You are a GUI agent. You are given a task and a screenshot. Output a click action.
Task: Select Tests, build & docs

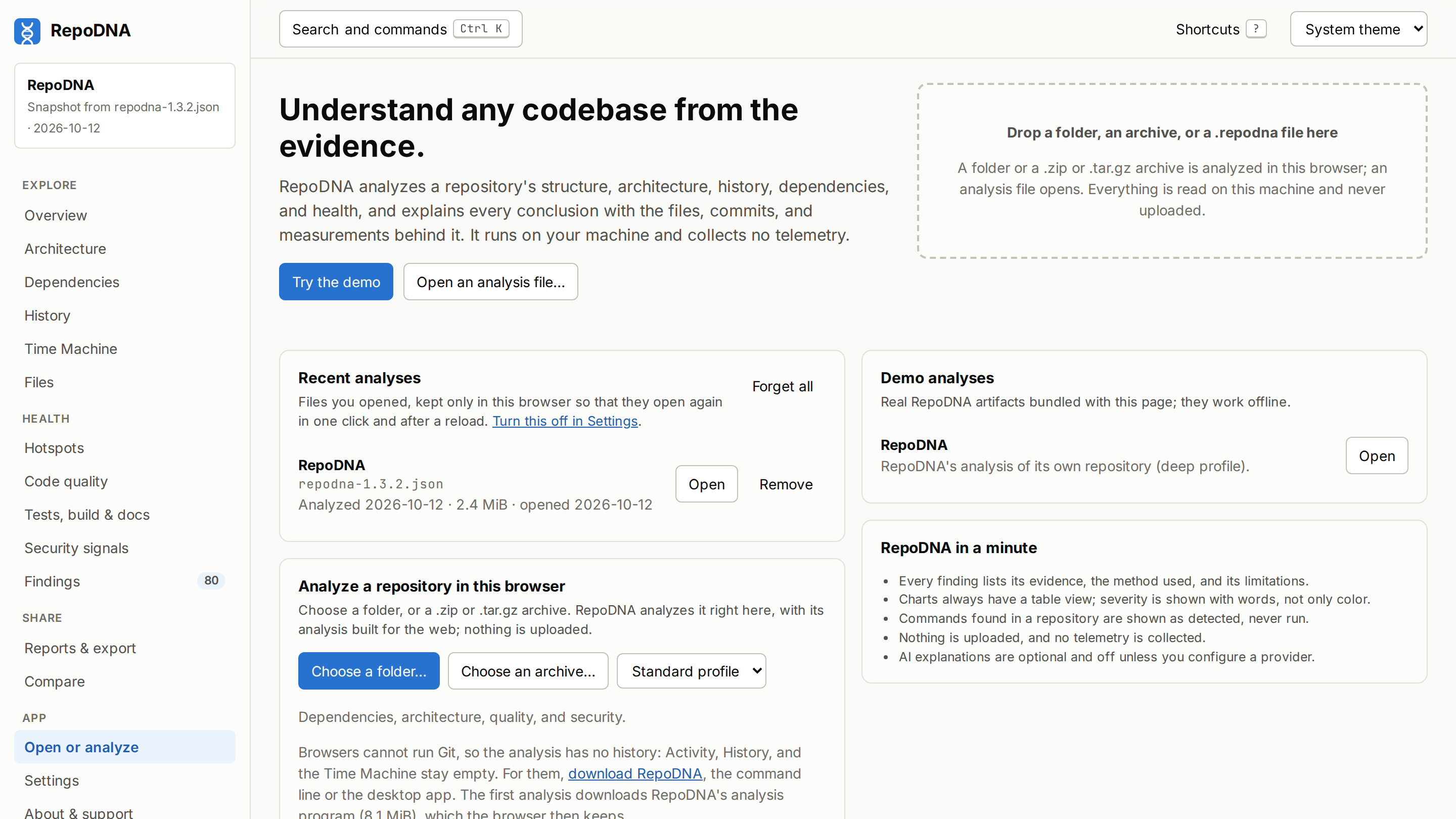pyautogui.click(x=125, y=514)
